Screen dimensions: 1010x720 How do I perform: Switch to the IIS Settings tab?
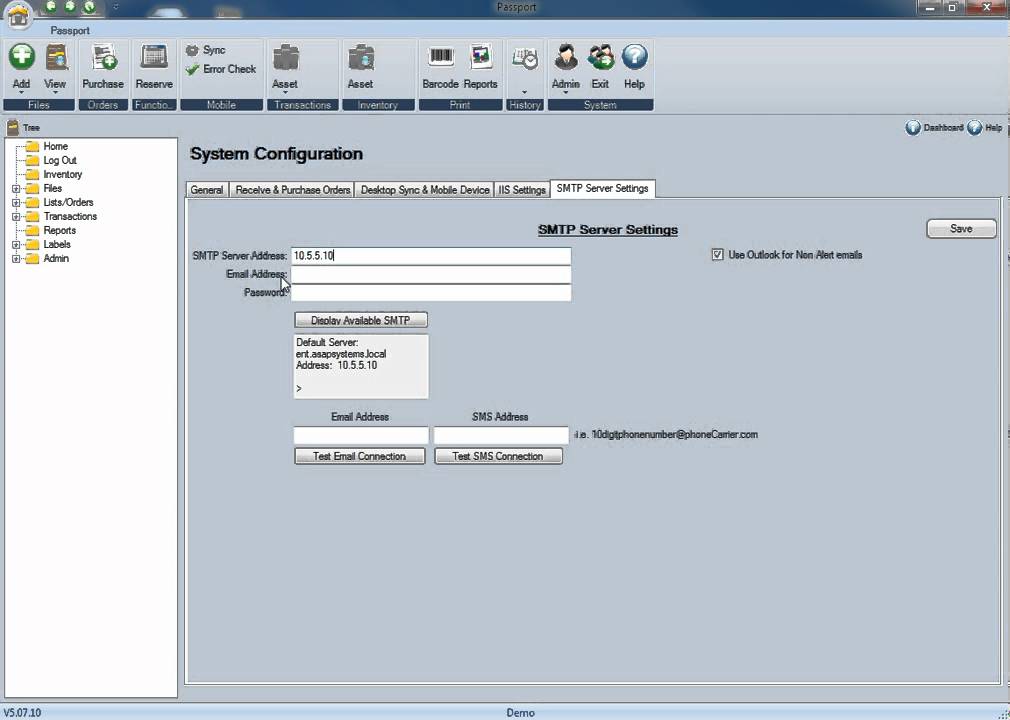[x=522, y=190]
